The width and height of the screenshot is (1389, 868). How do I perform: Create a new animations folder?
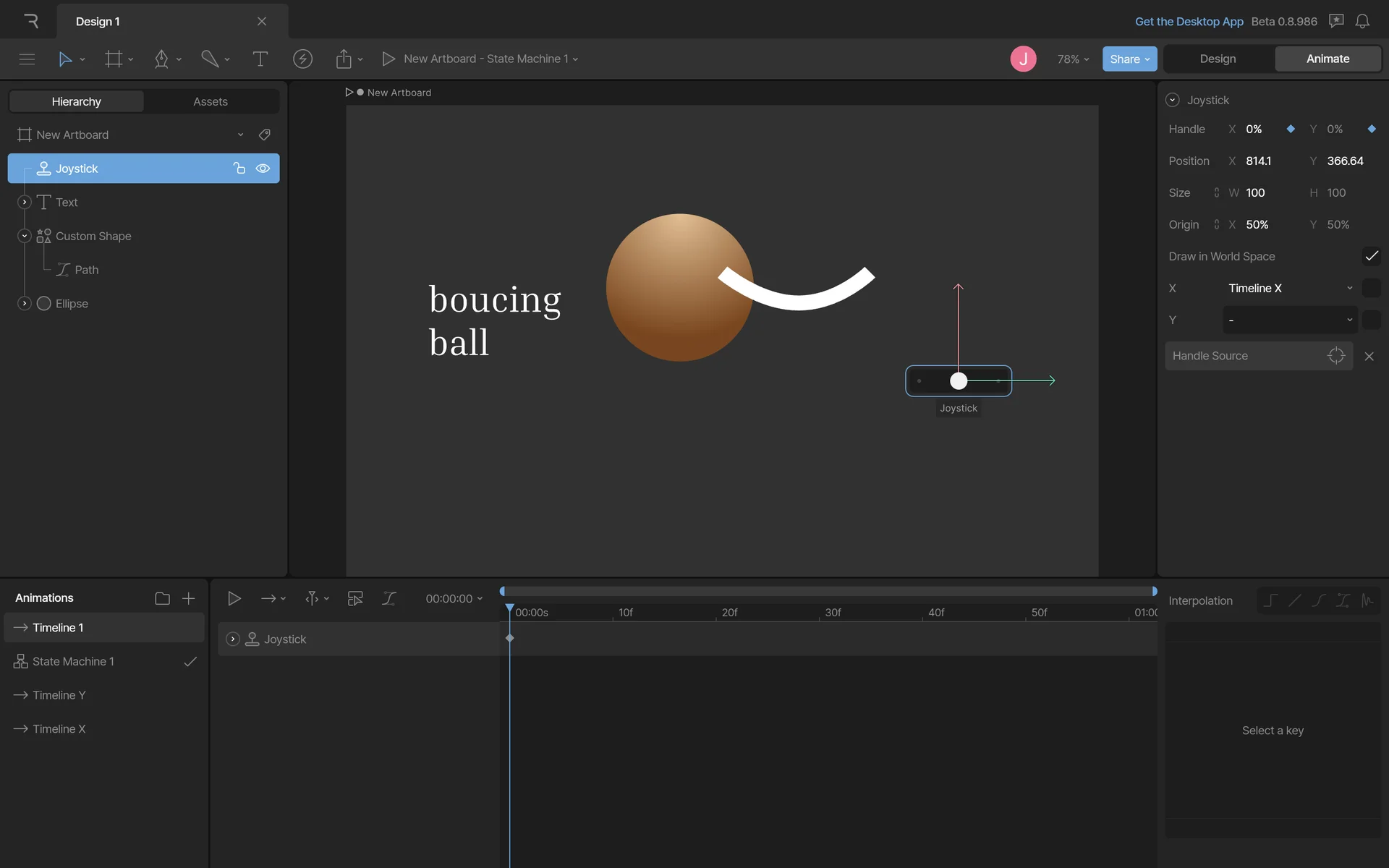(162, 598)
